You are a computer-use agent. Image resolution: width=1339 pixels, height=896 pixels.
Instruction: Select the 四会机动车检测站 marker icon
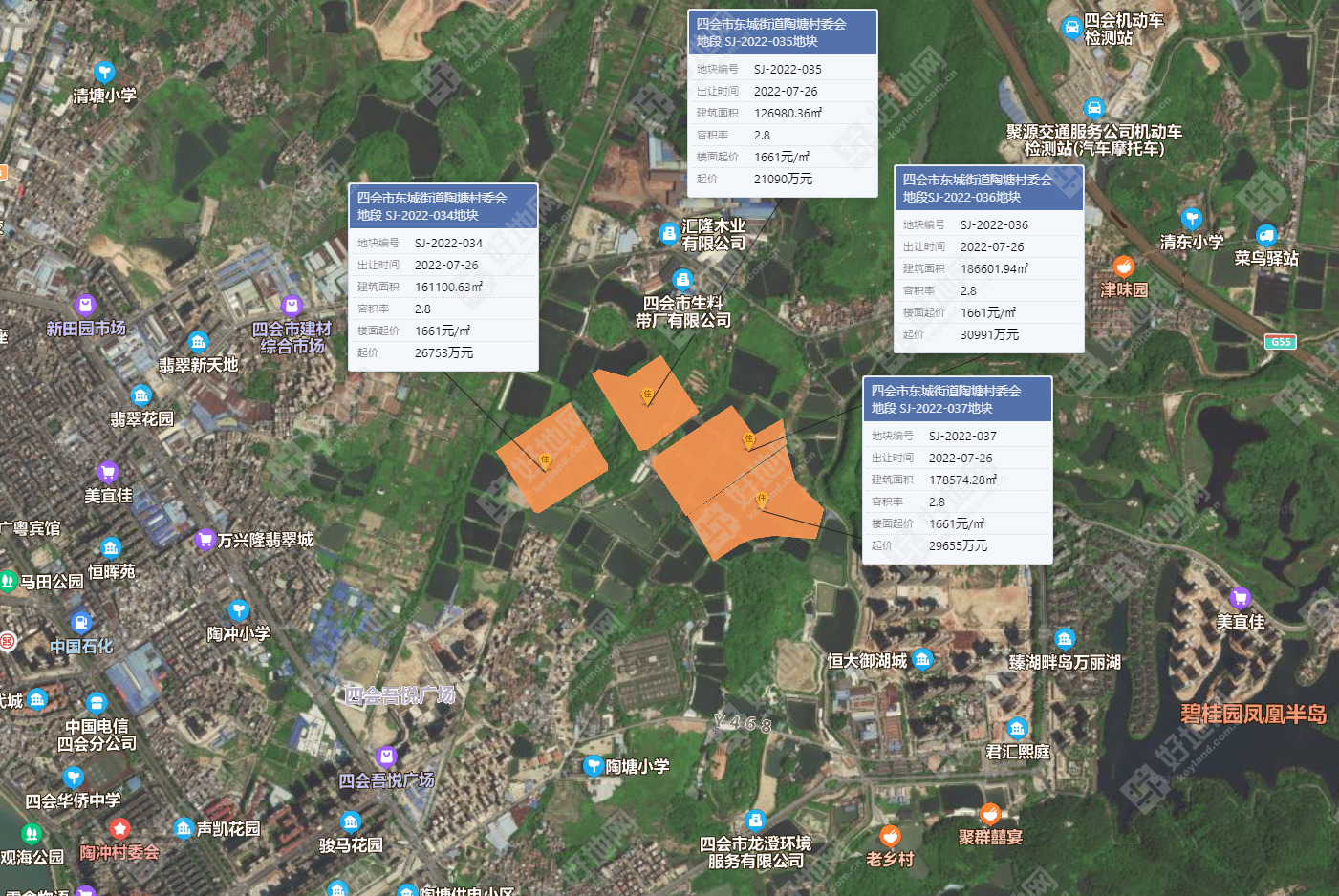pyautogui.click(x=1072, y=28)
